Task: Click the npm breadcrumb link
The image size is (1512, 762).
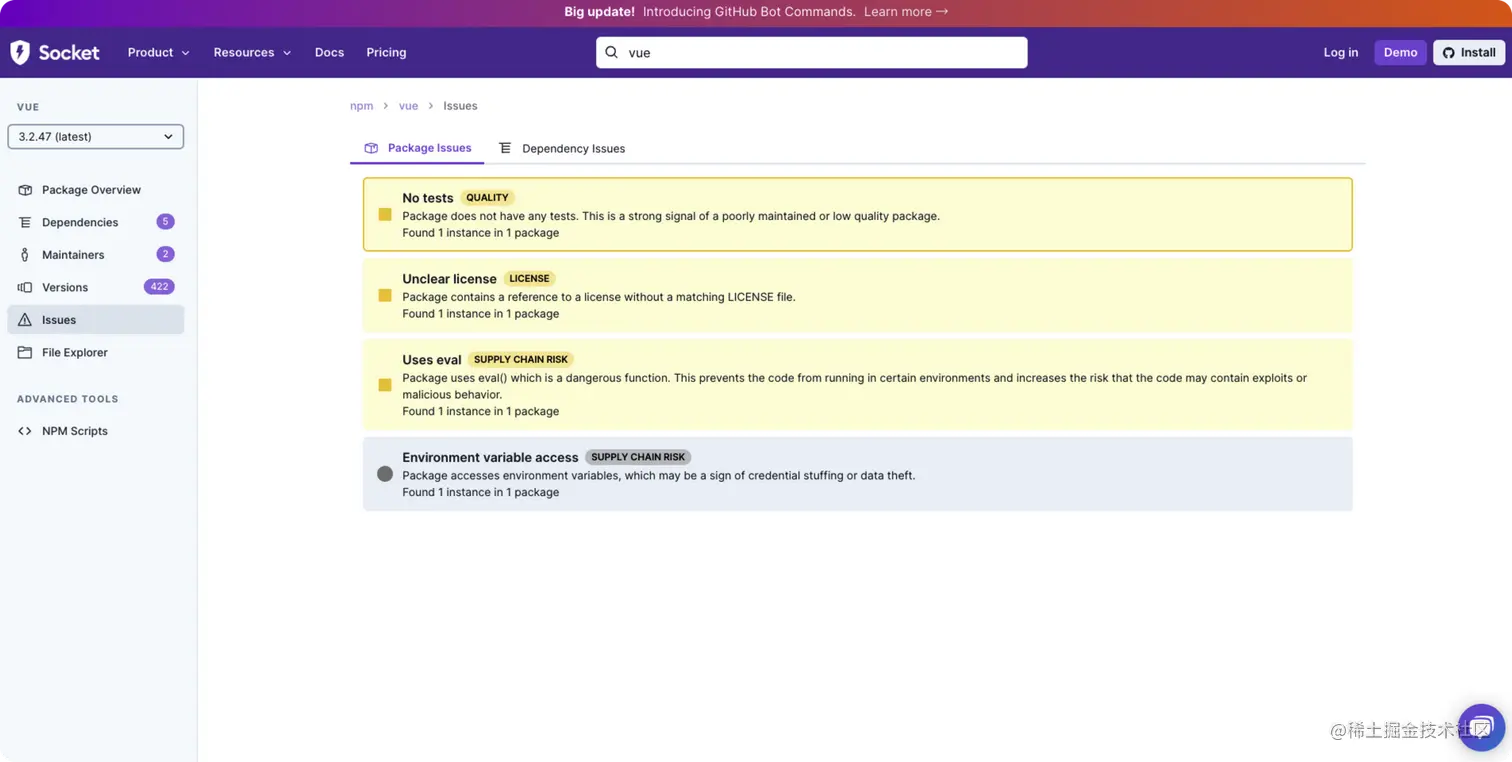Action: pyautogui.click(x=361, y=106)
